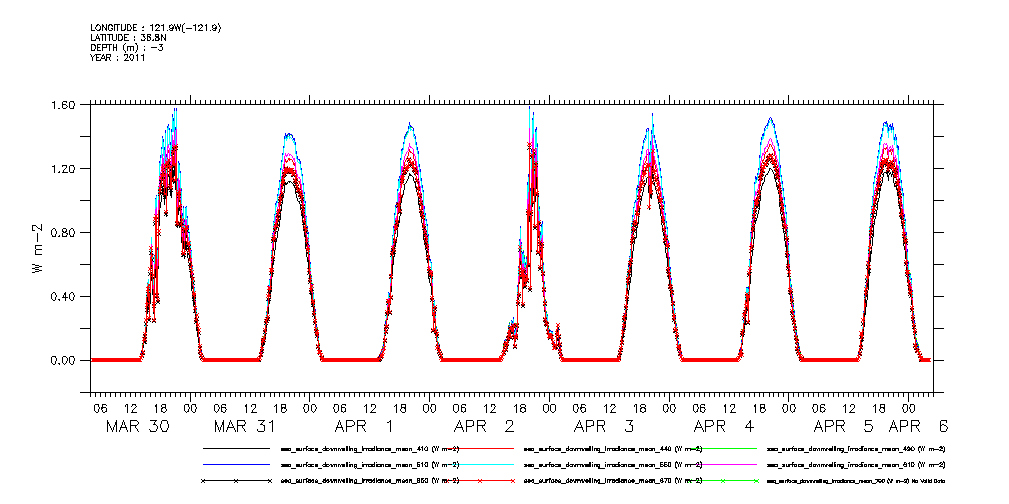Click legend text beside the cyan line
The width and height of the screenshot is (1009, 504).
pyautogui.click(x=613, y=464)
